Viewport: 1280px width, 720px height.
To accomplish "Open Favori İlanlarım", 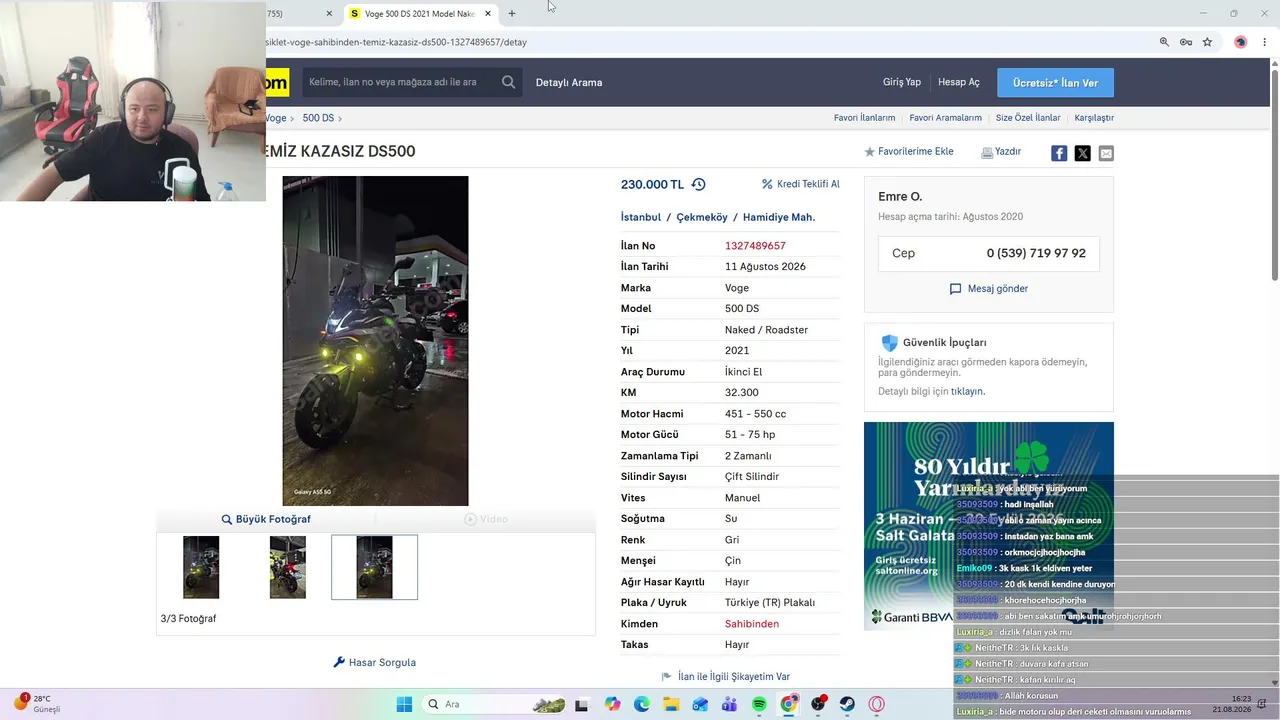I will point(864,118).
